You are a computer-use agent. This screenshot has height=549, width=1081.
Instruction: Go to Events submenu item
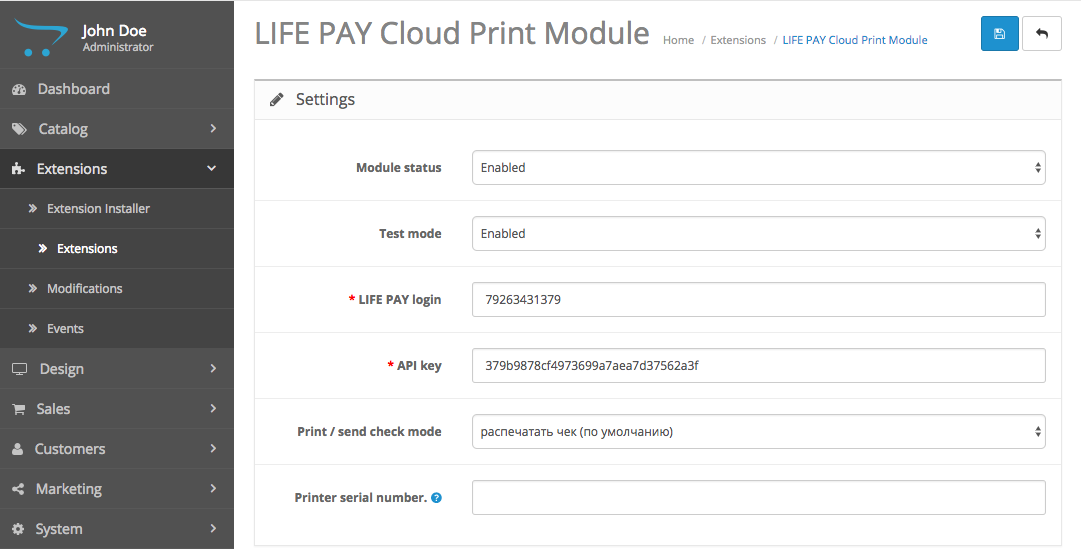click(117, 328)
